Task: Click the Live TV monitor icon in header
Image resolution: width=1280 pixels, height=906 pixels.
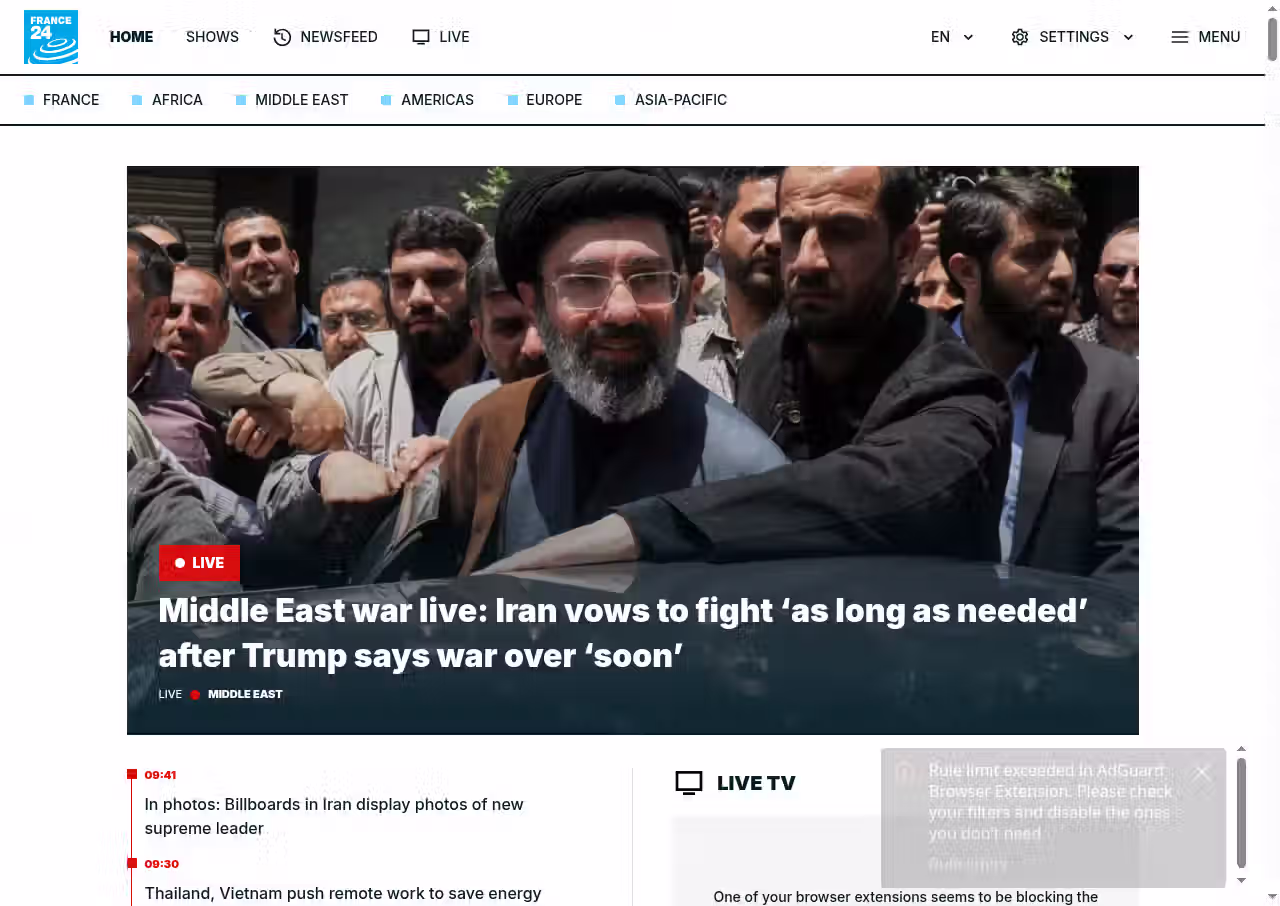Action: tap(421, 37)
